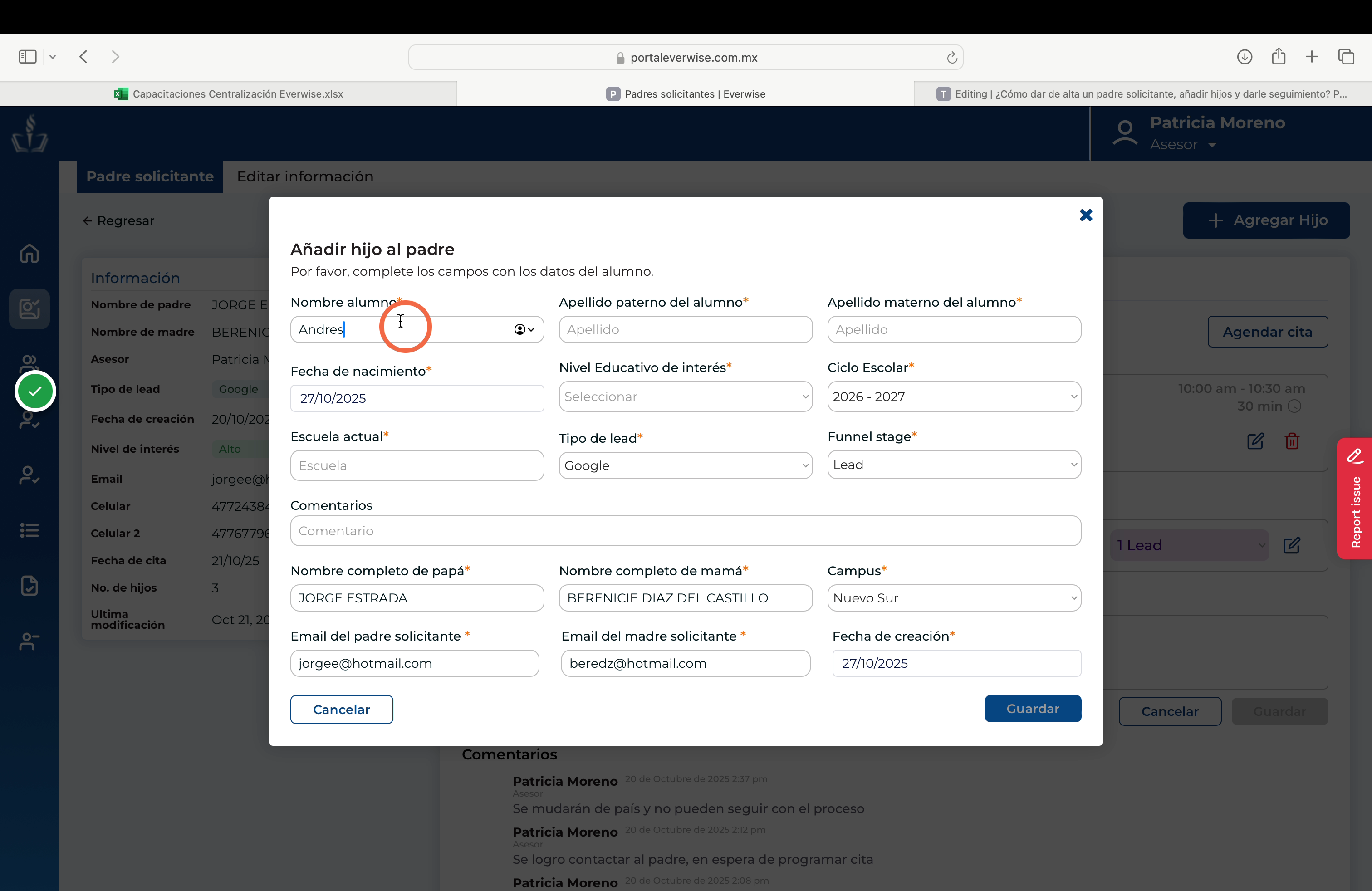Open Campus Nuevo Sur dropdown
1372x891 pixels.
coord(954,598)
